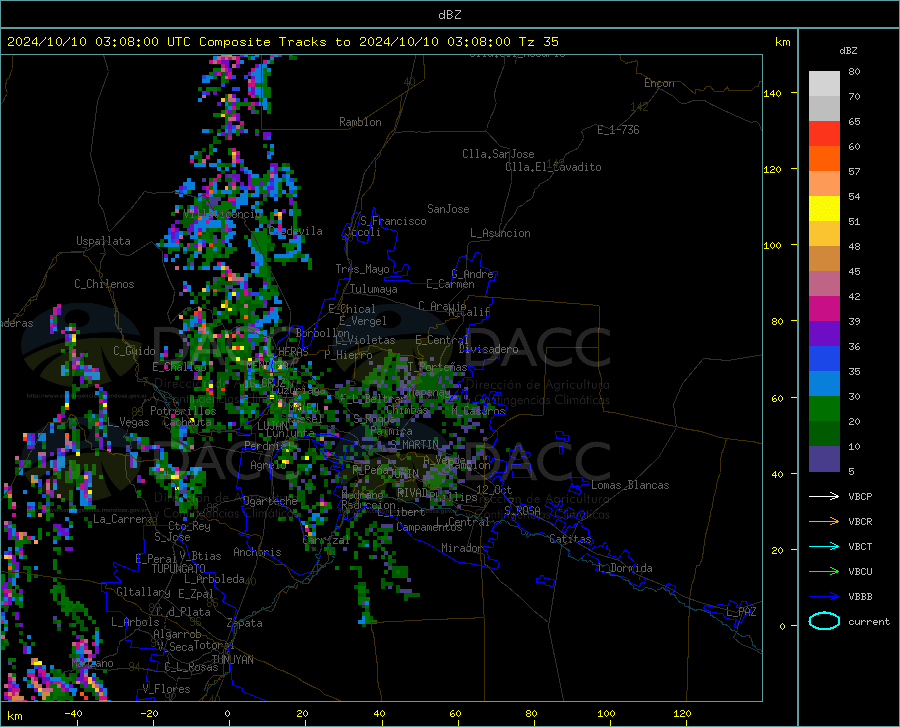Click the La_Carrera place label

coord(123,519)
